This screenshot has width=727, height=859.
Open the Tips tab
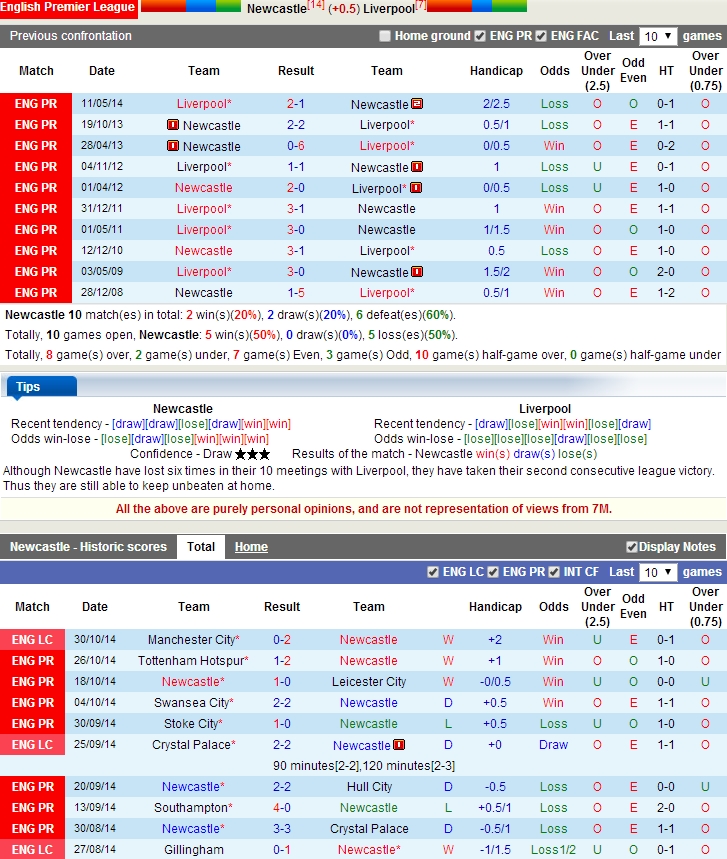42,386
